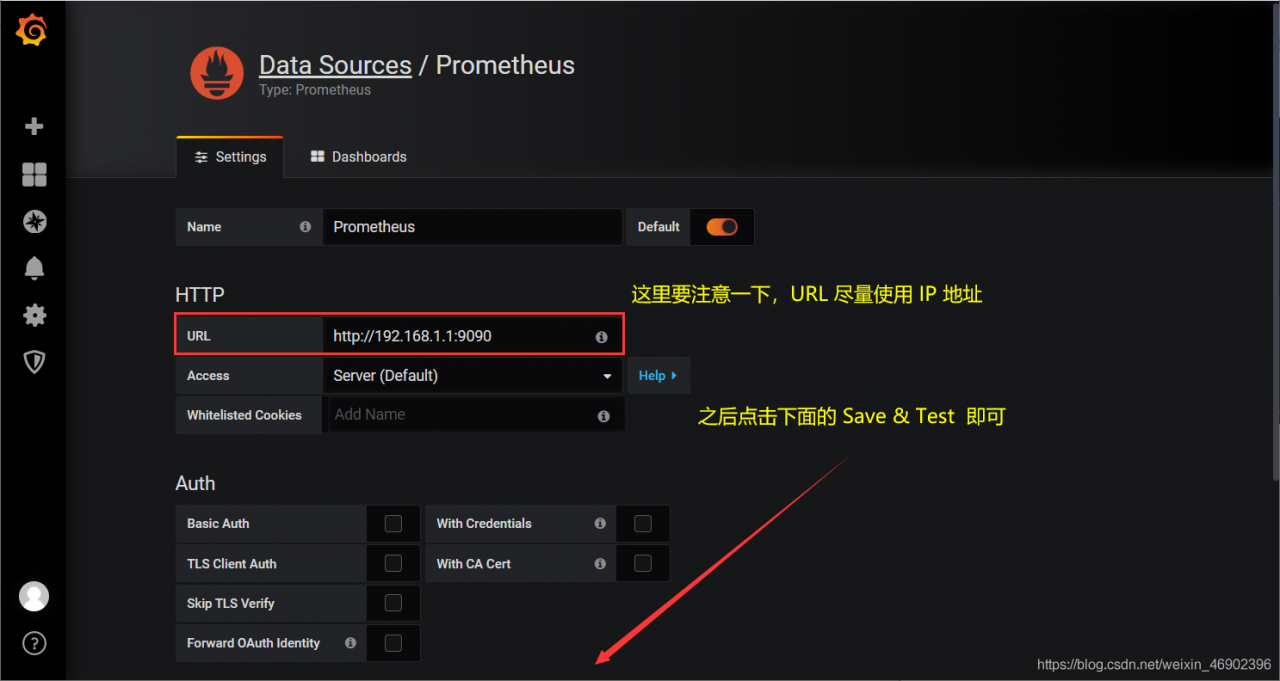Click the TLS Client Auth label

pyautogui.click(x=232, y=564)
